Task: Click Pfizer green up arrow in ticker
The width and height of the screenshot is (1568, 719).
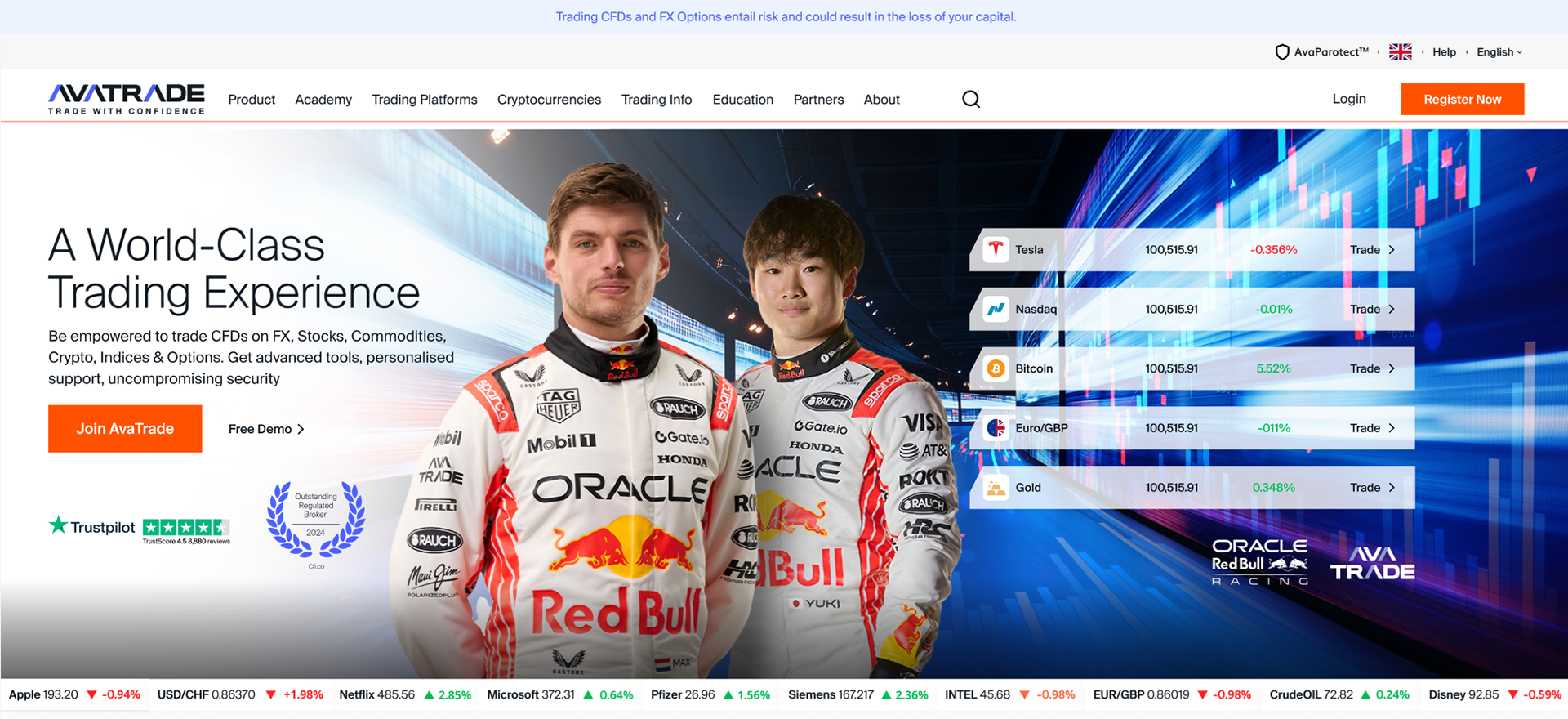Action: (728, 694)
